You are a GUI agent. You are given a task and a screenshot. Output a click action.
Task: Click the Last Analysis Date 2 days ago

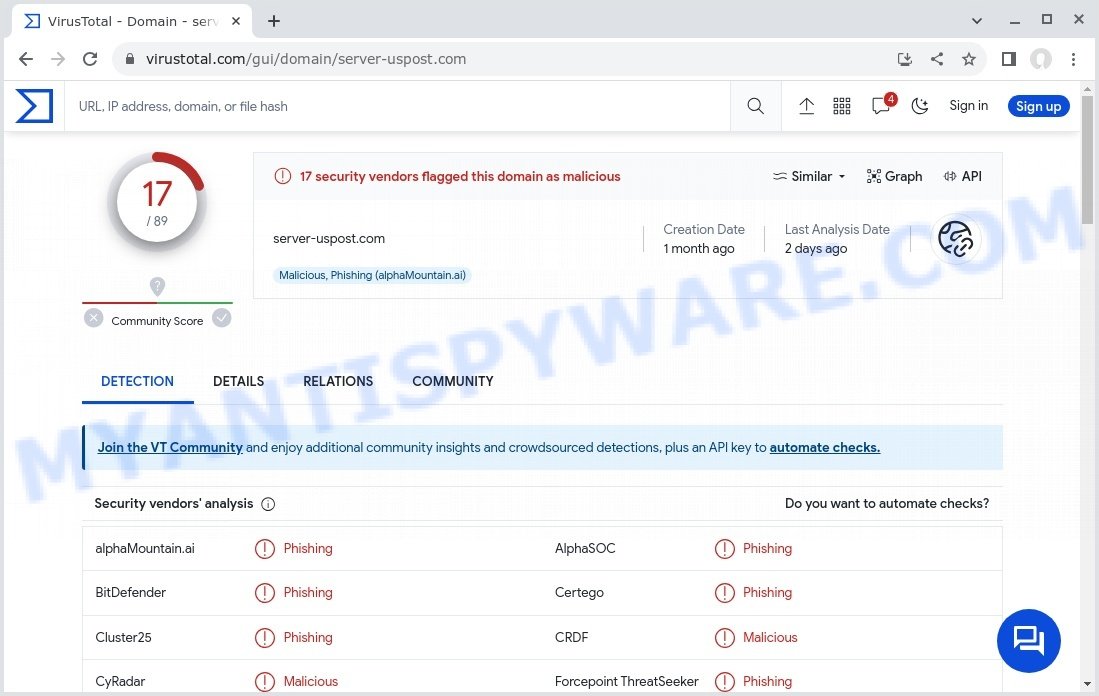click(816, 249)
